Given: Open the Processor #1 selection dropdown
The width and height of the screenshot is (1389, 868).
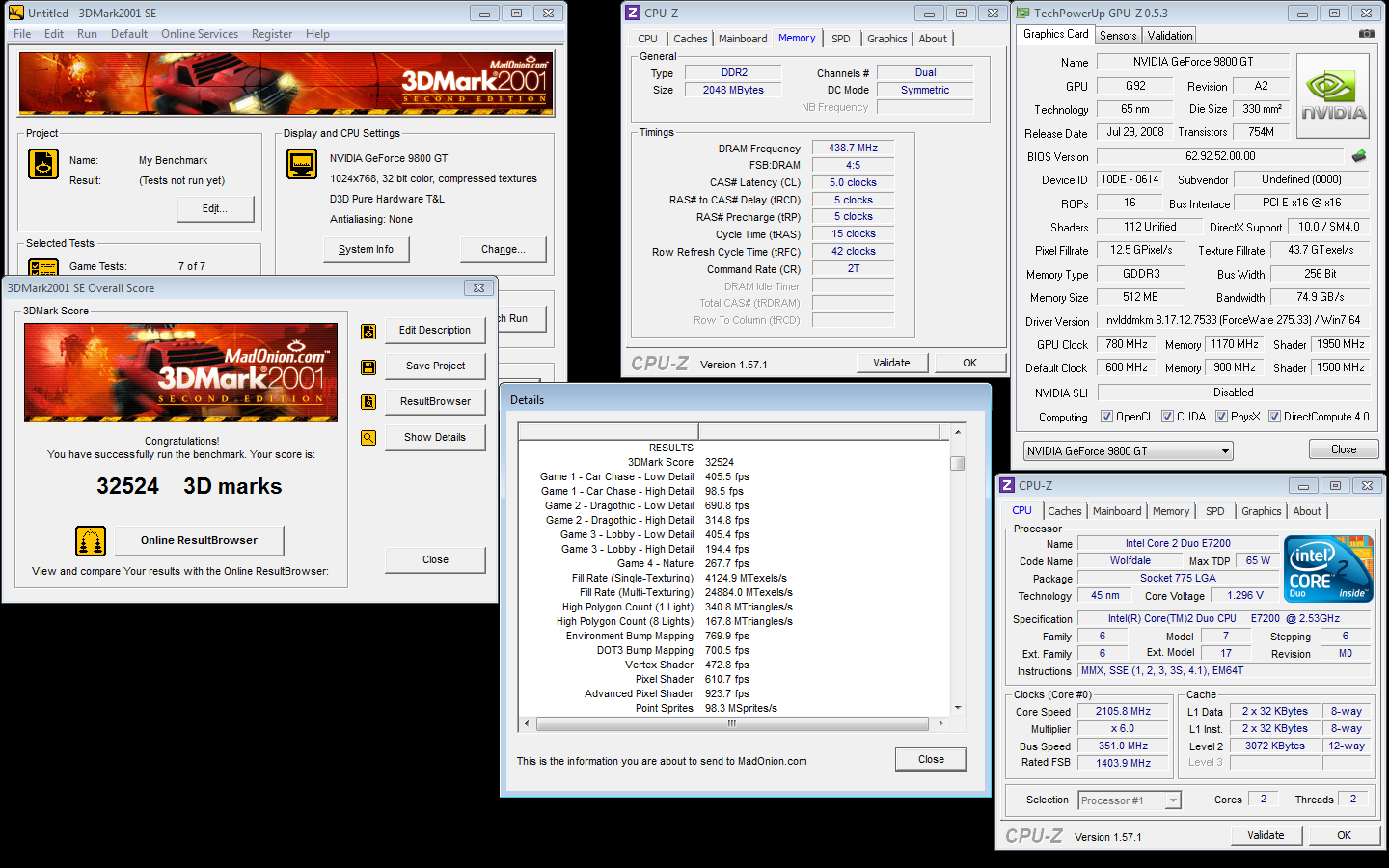Looking at the screenshot, I should [x=1130, y=800].
